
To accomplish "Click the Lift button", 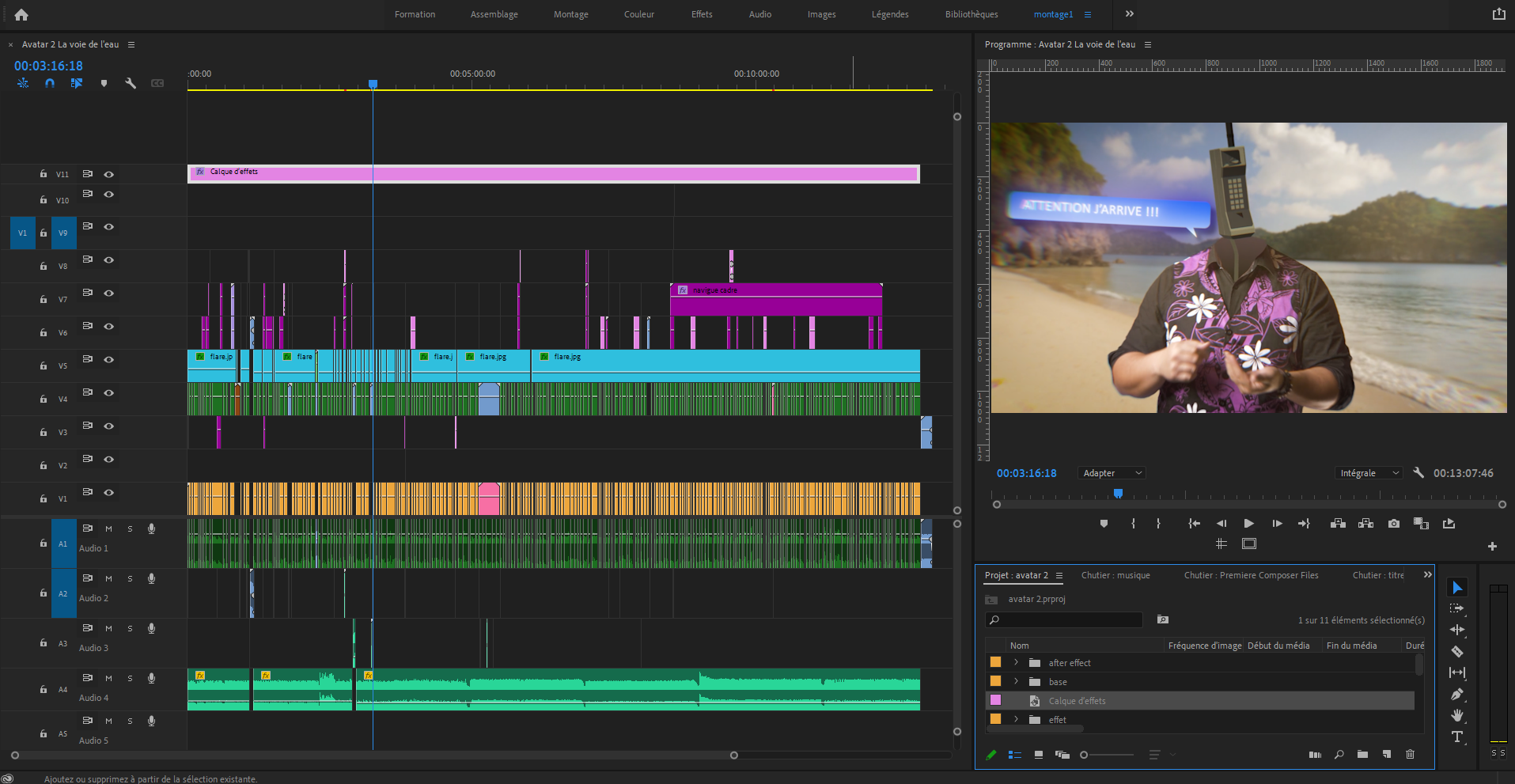I will (x=1338, y=523).
